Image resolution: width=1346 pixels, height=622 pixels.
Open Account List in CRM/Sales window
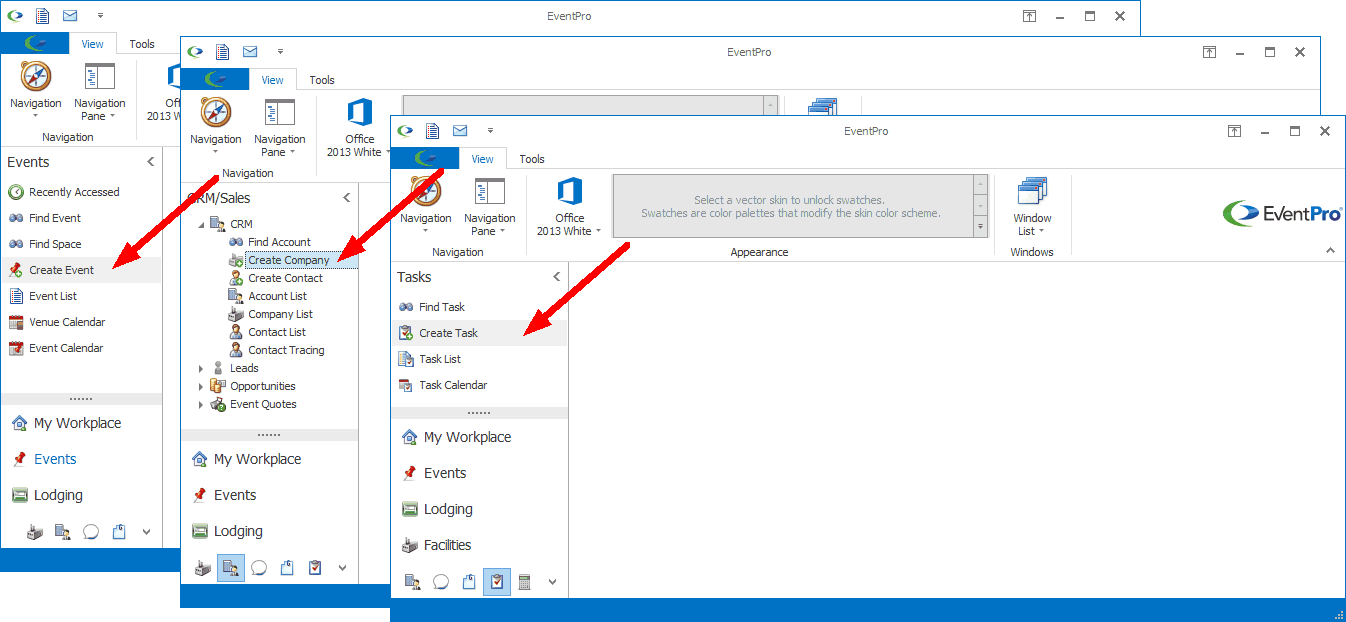point(277,296)
